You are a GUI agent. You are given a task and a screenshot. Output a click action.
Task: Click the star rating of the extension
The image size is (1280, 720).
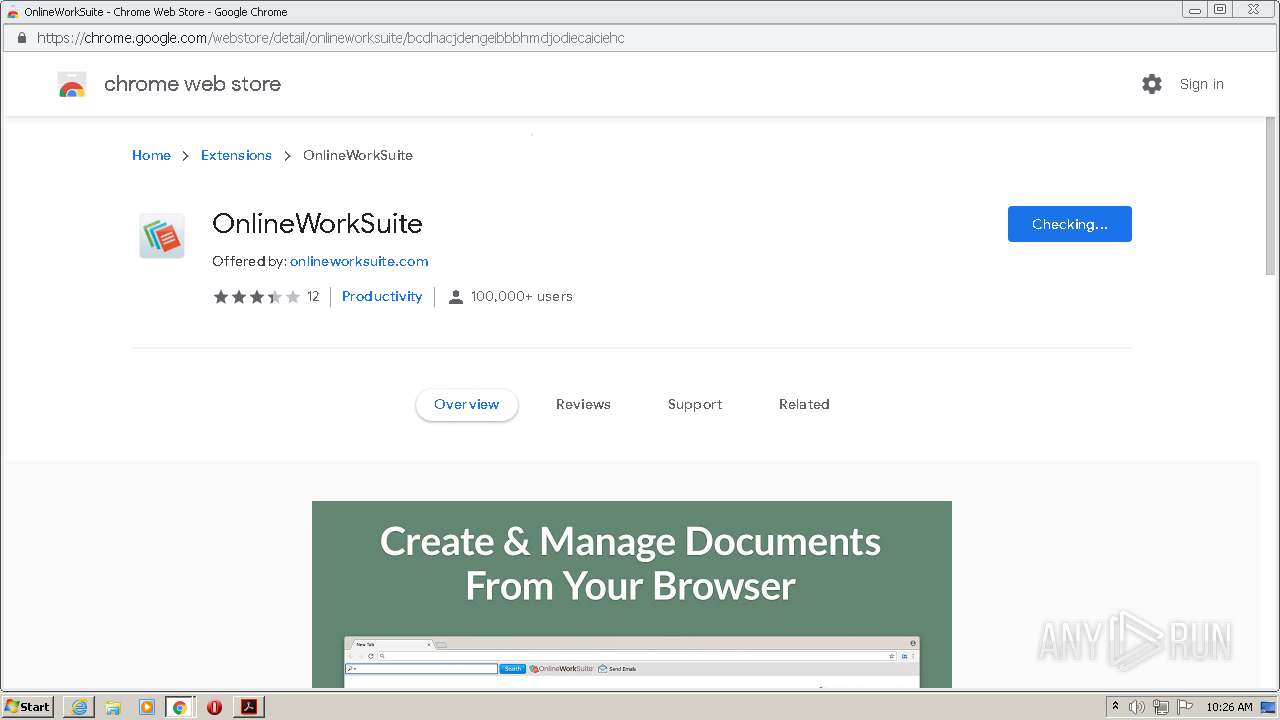click(x=256, y=296)
